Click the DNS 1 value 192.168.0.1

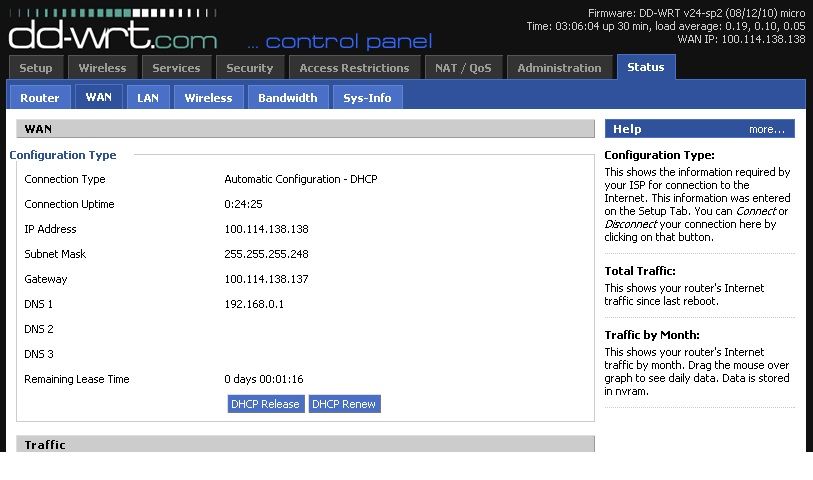[254, 304]
